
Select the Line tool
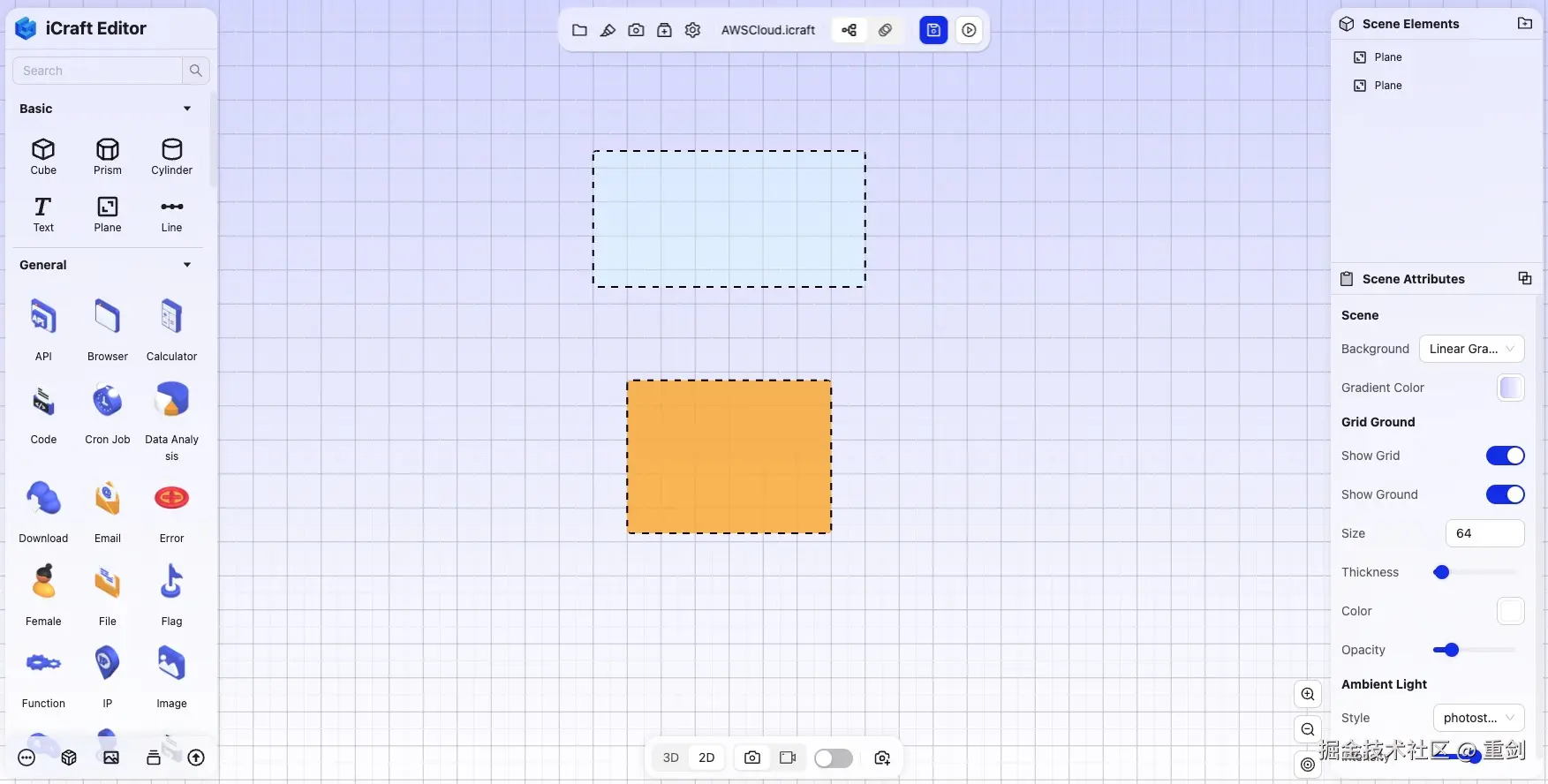point(171,215)
